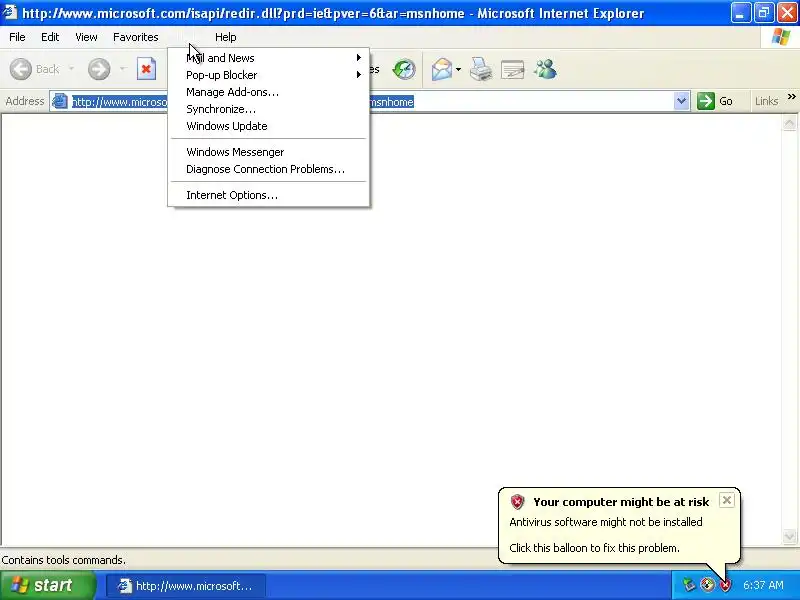Screen dimensions: 800x600
Task: Open the View menu
Action: coord(86,37)
